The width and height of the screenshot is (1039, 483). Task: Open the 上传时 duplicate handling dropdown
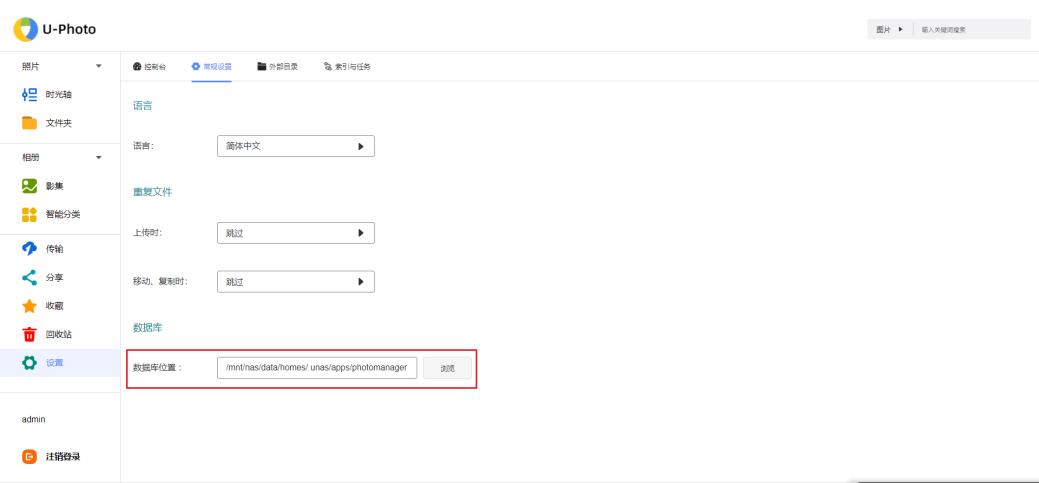tap(295, 232)
